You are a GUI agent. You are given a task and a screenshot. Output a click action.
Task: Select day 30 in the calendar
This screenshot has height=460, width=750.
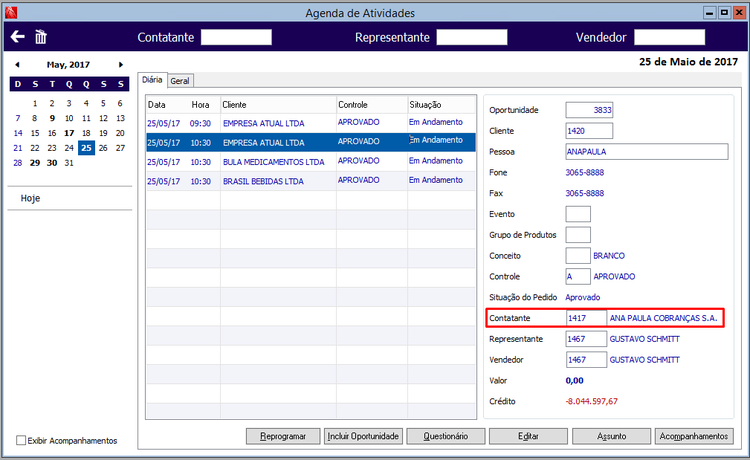[x=52, y=163]
